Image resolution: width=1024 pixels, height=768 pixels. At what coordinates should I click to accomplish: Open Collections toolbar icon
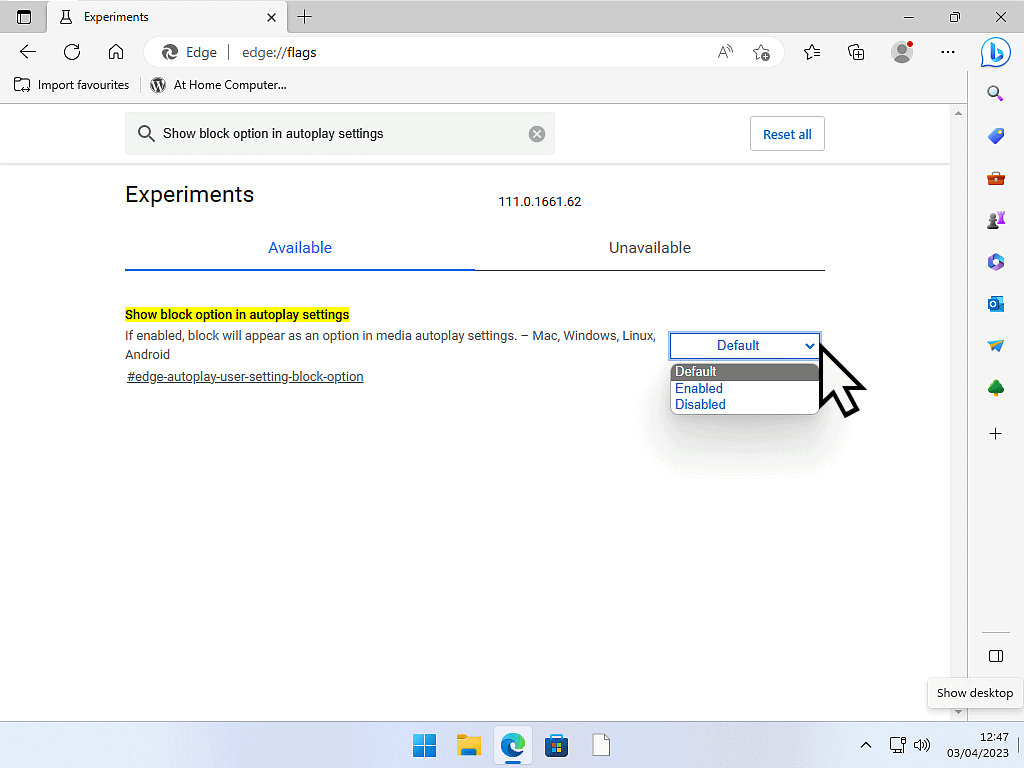(856, 52)
